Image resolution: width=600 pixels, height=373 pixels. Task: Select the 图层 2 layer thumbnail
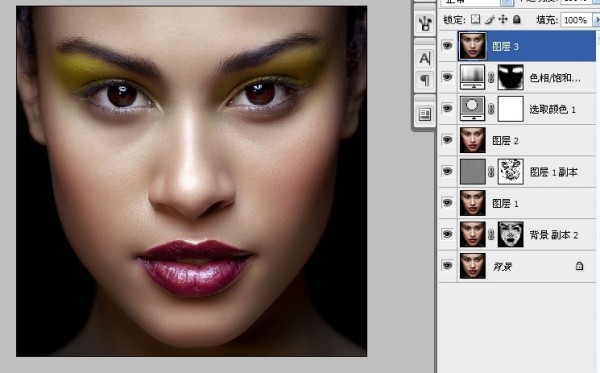point(473,140)
